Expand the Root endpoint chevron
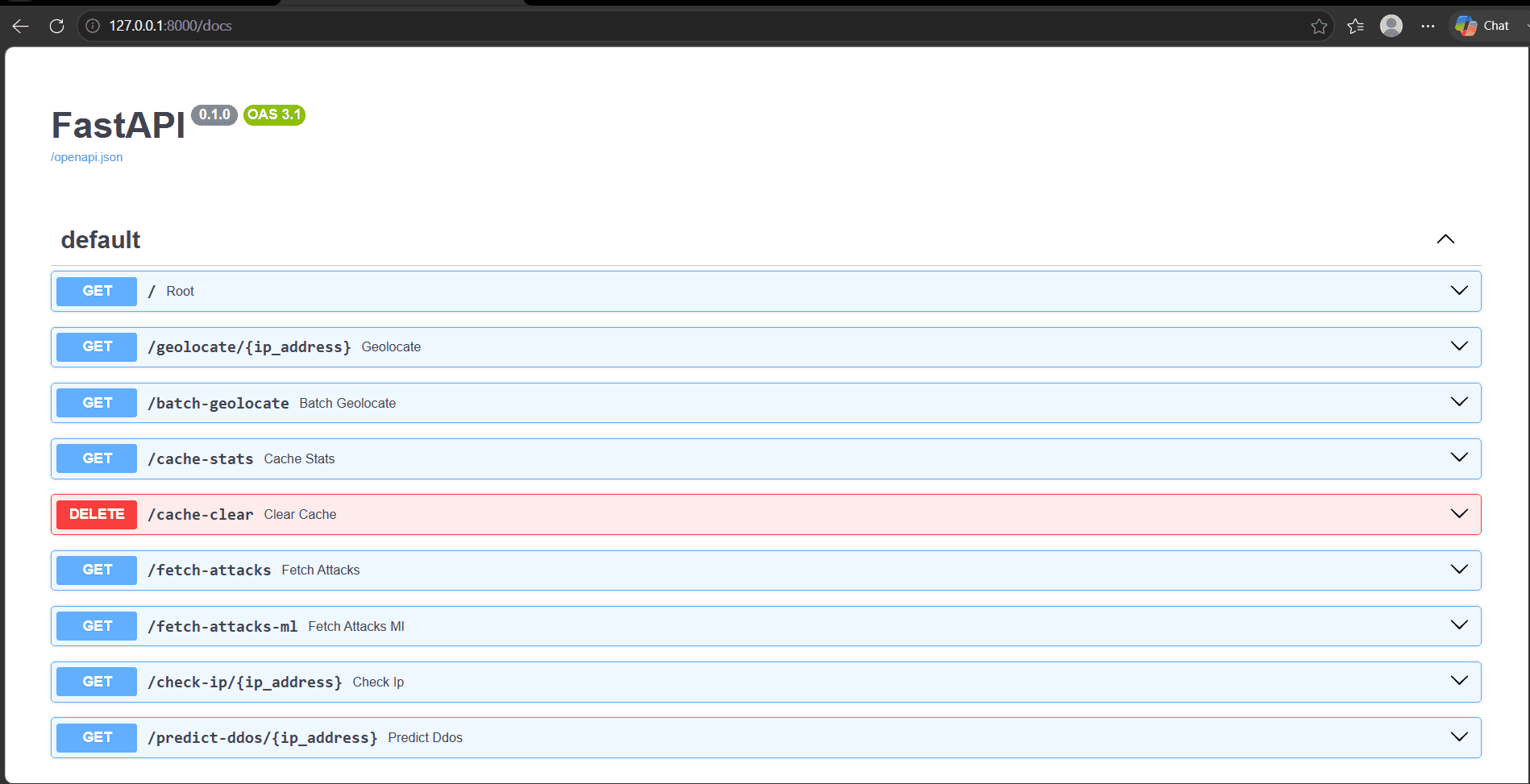 point(1459,291)
